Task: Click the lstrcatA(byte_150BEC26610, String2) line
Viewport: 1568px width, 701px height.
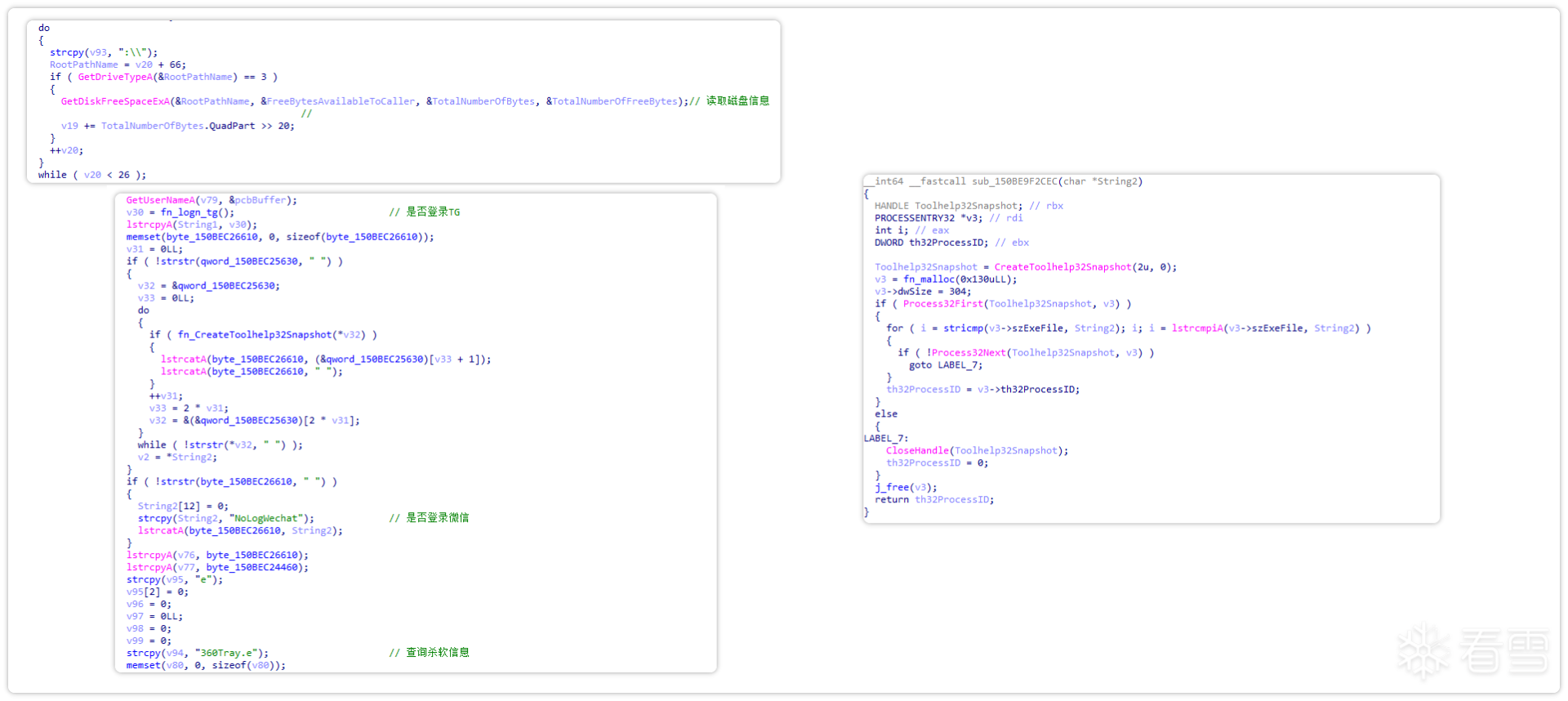Action: click(240, 531)
